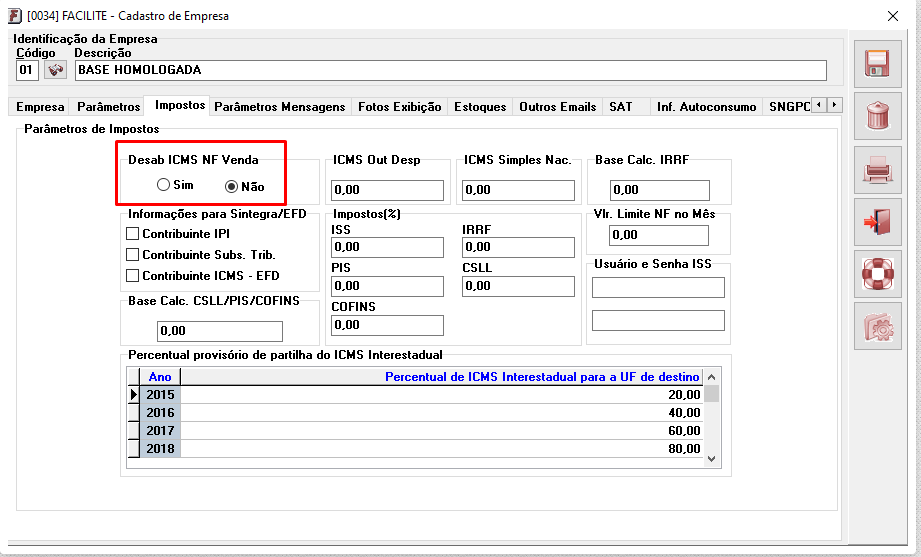Image resolution: width=921 pixels, height=557 pixels.
Task: Click the ICMS Simples Nac. value field
Action: tap(518, 190)
